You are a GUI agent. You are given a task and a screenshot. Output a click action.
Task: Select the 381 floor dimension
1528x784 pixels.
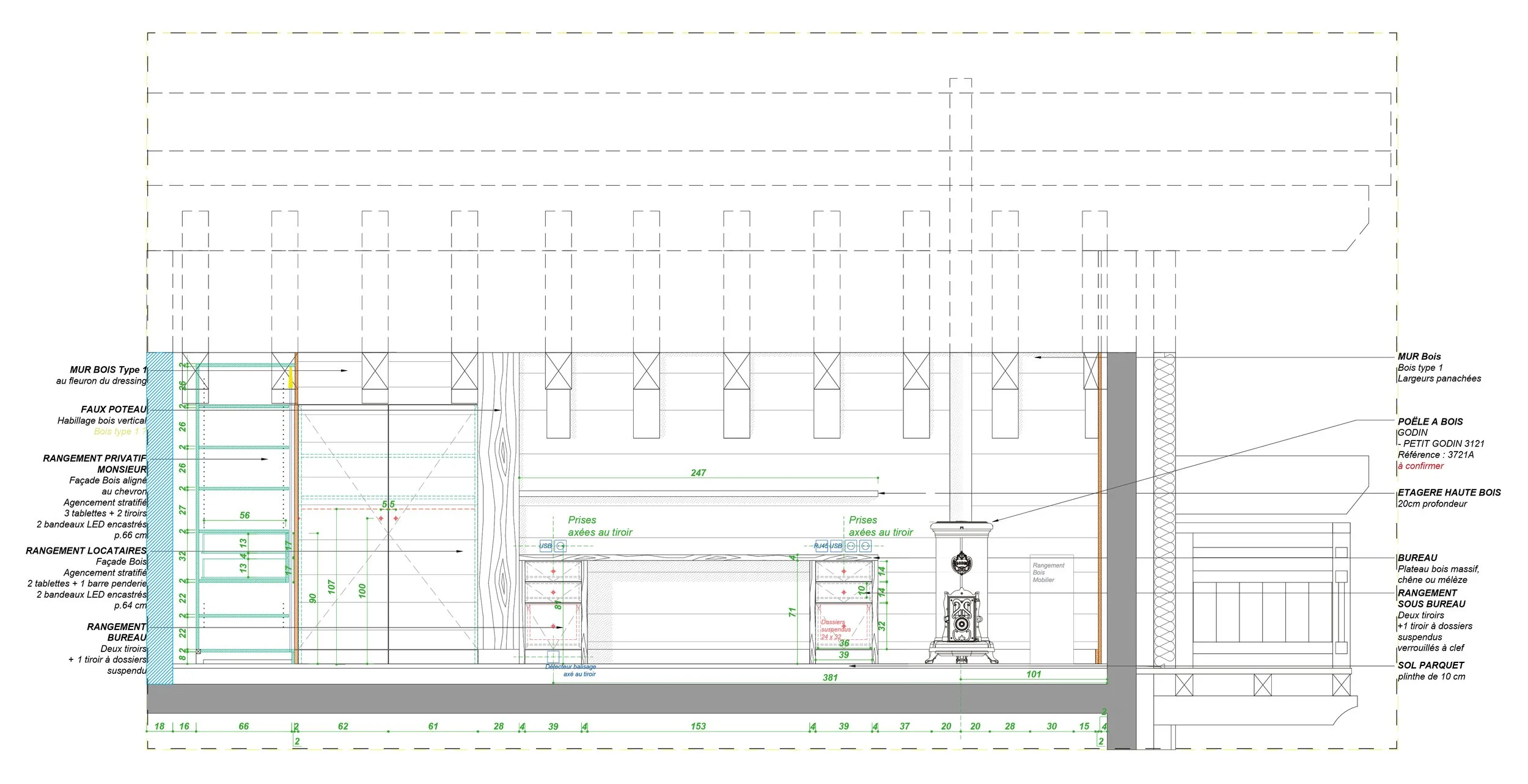pos(829,678)
